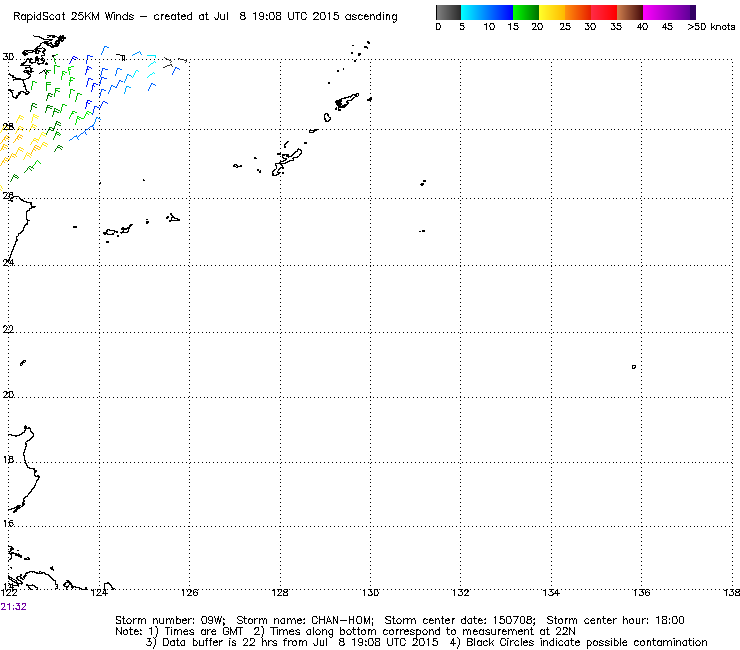Click the small island pair near 131E 26.5N
This screenshot has height=650, width=740.
[x=423, y=183]
